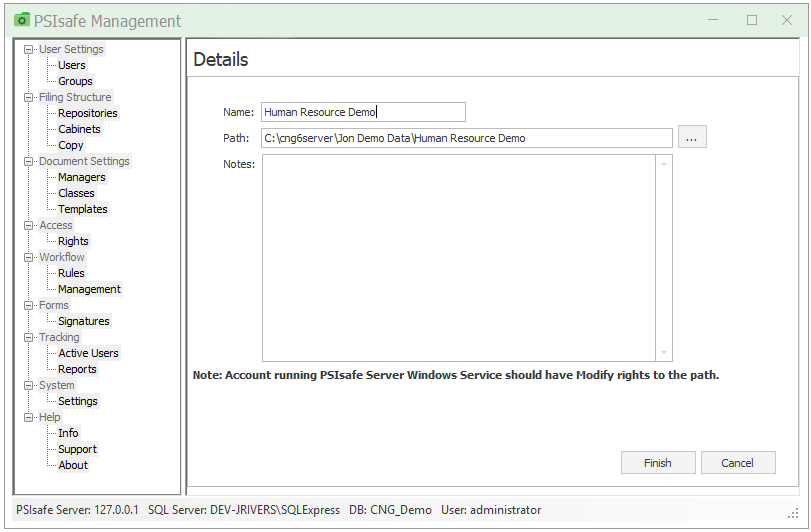Select Rules under Workflow
The width and height of the screenshot is (811, 532).
point(71,273)
